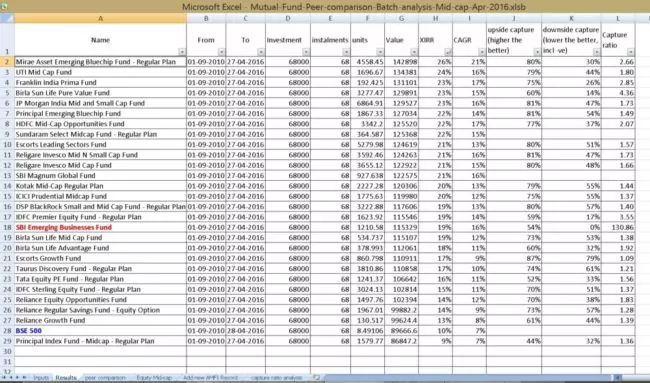Select Value cell 142898
This screenshot has width=650, height=383.
pyautogui.click(x=401, y=62)
